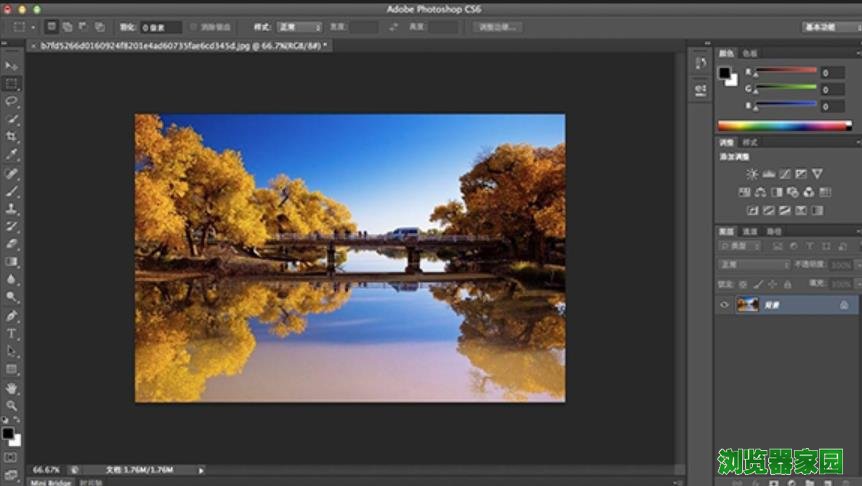Switch to the Channels tab

click(750, 231)
